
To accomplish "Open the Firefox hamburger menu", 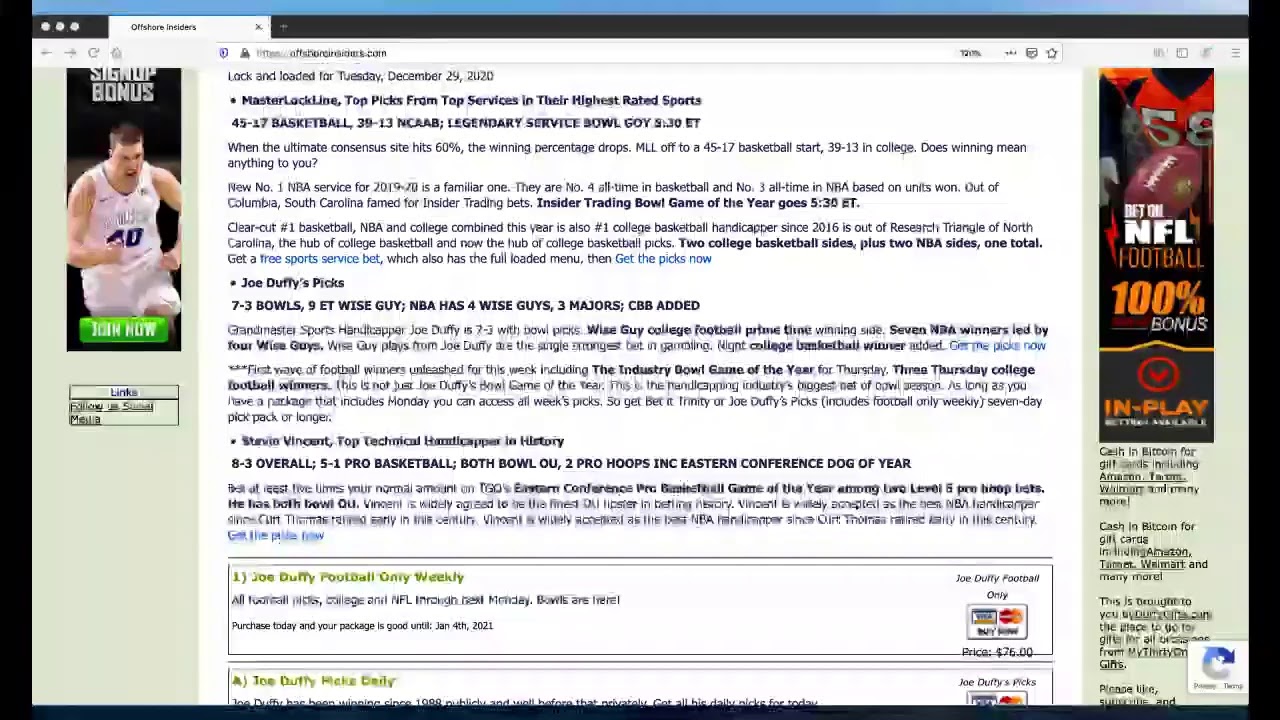I will tap(1236, 53).
